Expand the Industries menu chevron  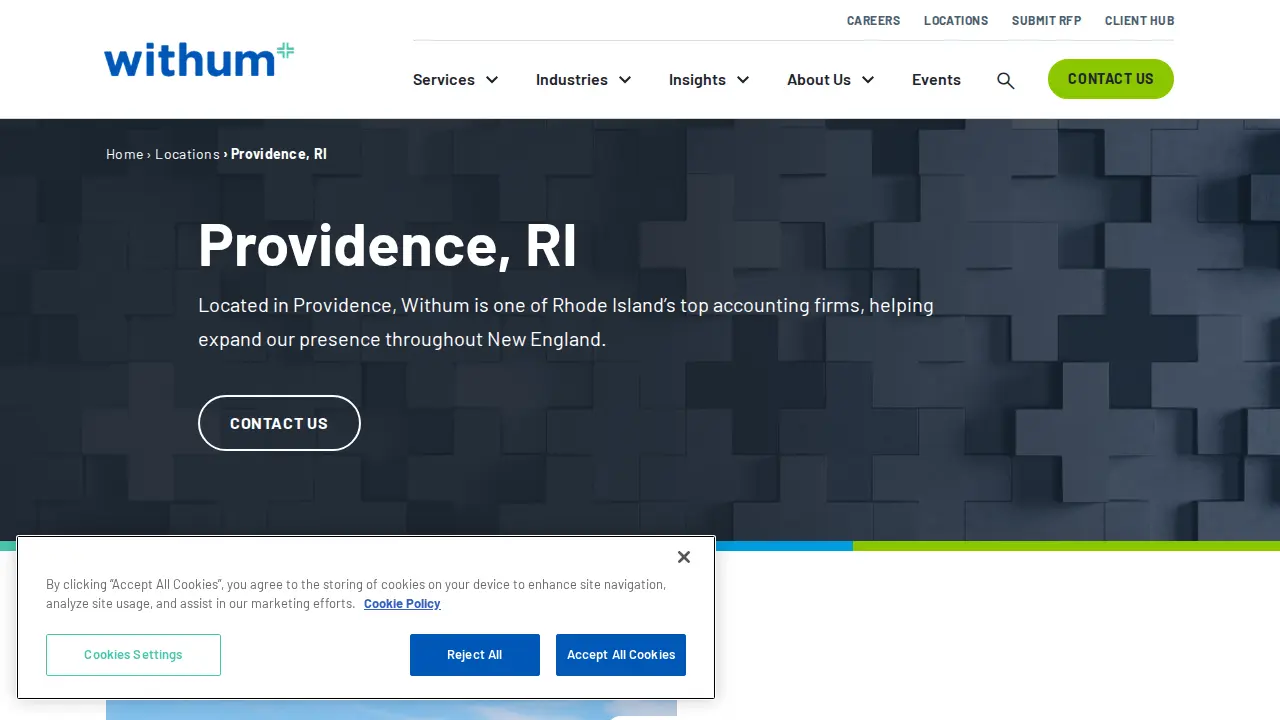pos(625,80)
